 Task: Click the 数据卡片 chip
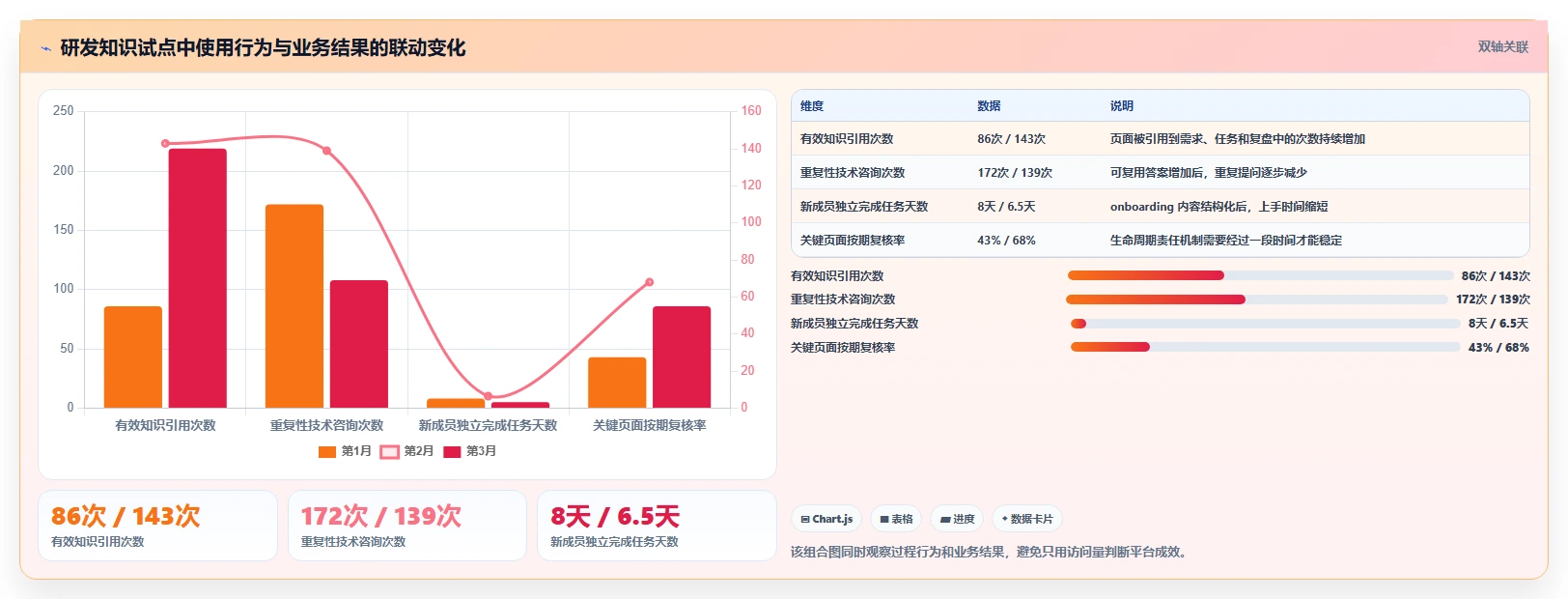[1027, 519]
